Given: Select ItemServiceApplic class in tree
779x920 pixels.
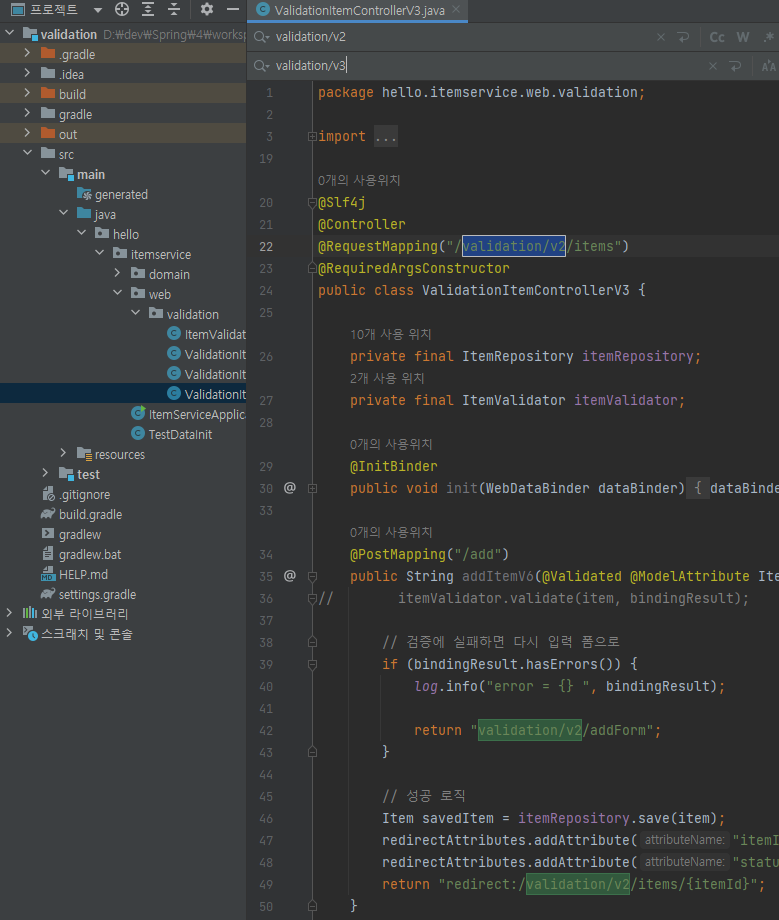Looking at the screenshot, I should coord(188,414).
